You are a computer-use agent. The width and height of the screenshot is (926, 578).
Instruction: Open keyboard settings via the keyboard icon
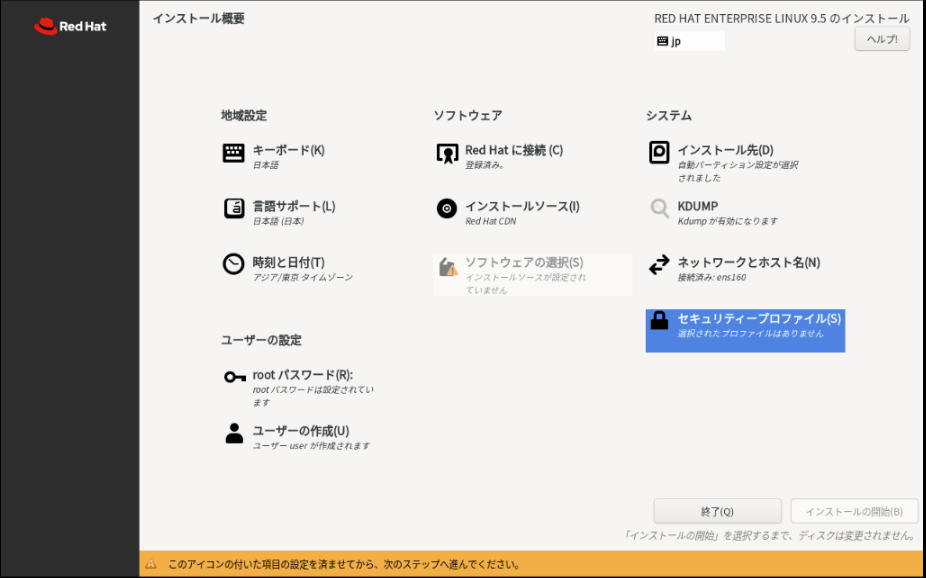click(232, 153)
